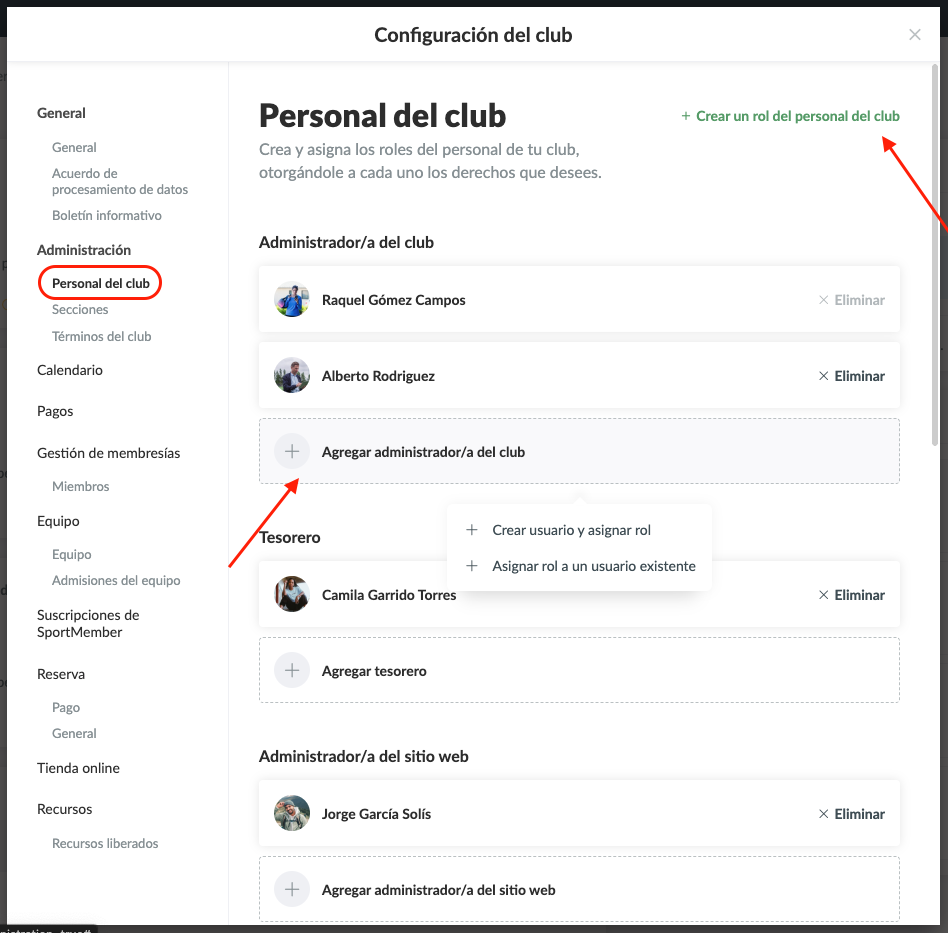Open the Tienda online section
948x933 pixels.
point(78,768)
